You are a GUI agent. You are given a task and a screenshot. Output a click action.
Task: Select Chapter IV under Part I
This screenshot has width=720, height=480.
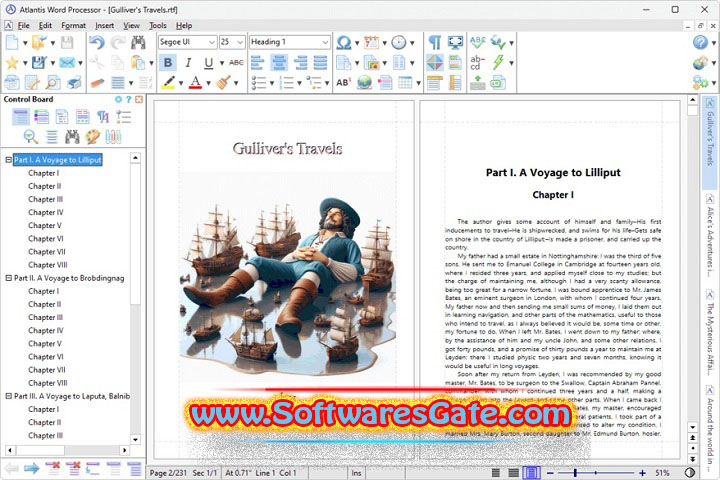[x=45, y=212]
